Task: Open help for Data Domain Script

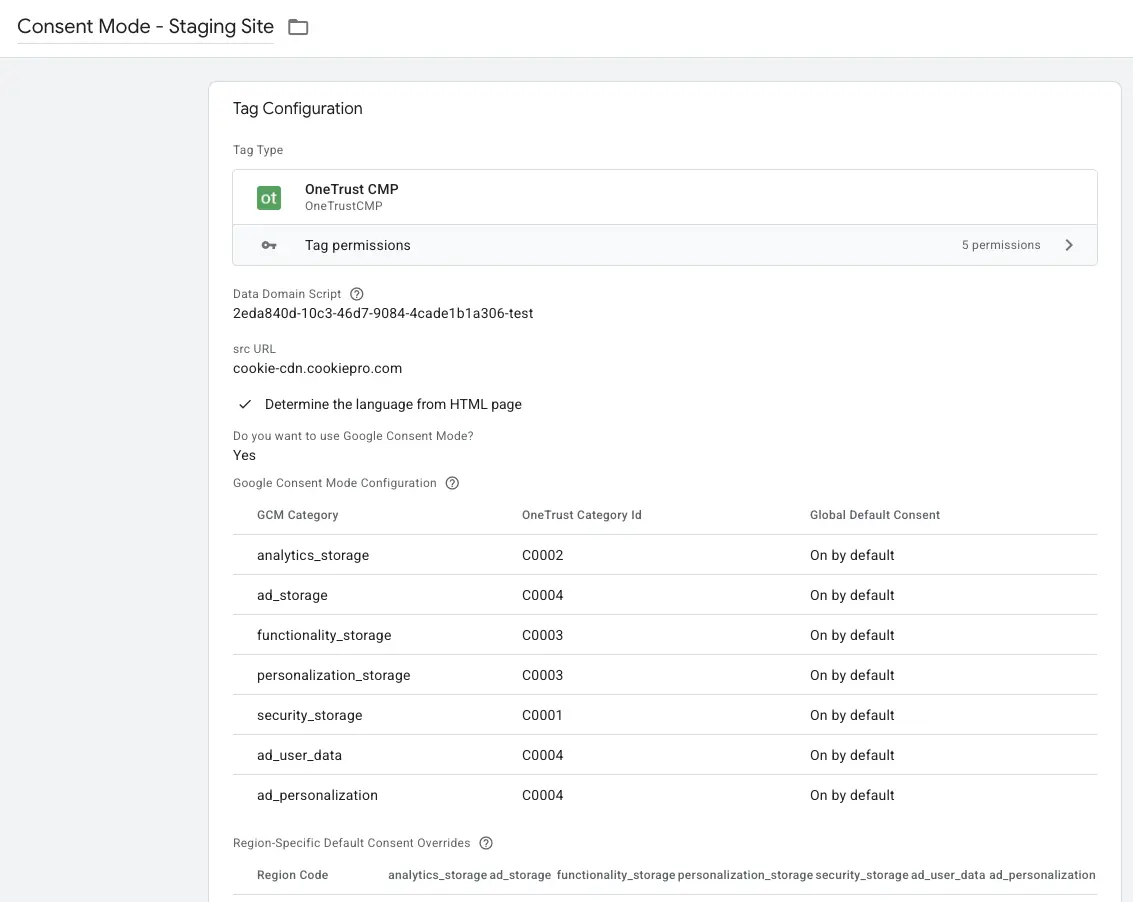Action: tap(356, 294)
